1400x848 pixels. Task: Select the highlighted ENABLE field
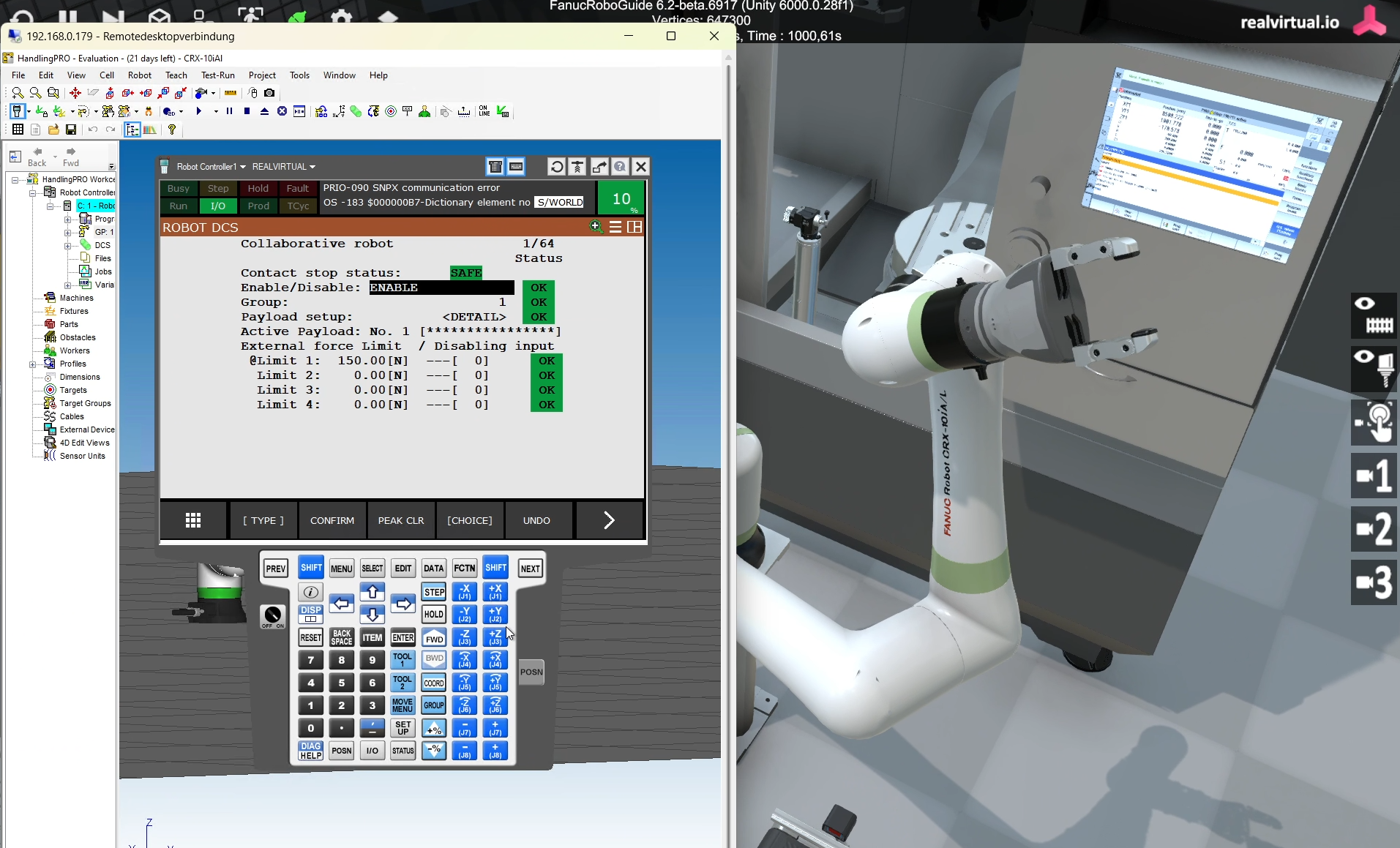click(x=441, y=288)
